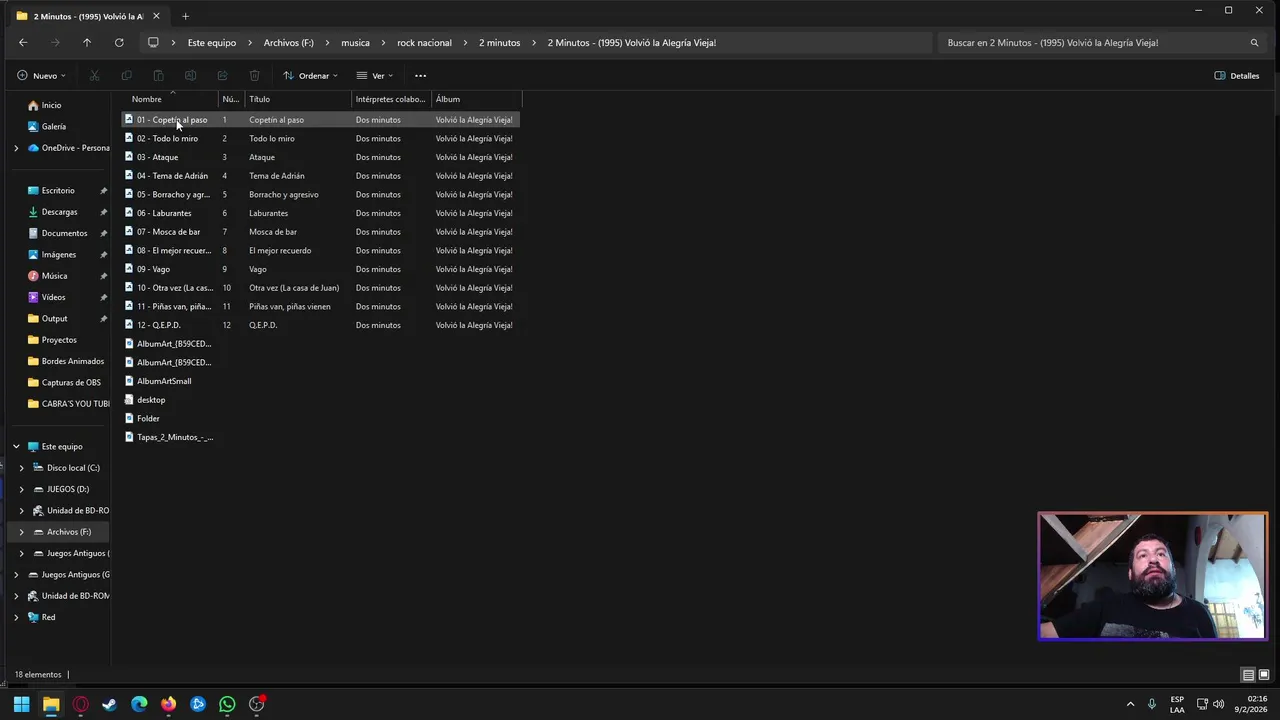Expand Red tree node
This screenshot has width=1280, height=720.
(x=16, y=617)
